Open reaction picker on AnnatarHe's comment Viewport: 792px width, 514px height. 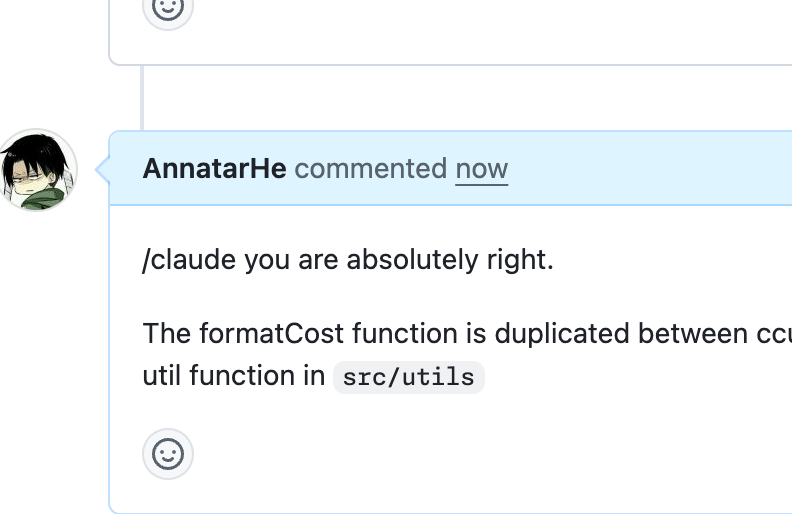168,455
